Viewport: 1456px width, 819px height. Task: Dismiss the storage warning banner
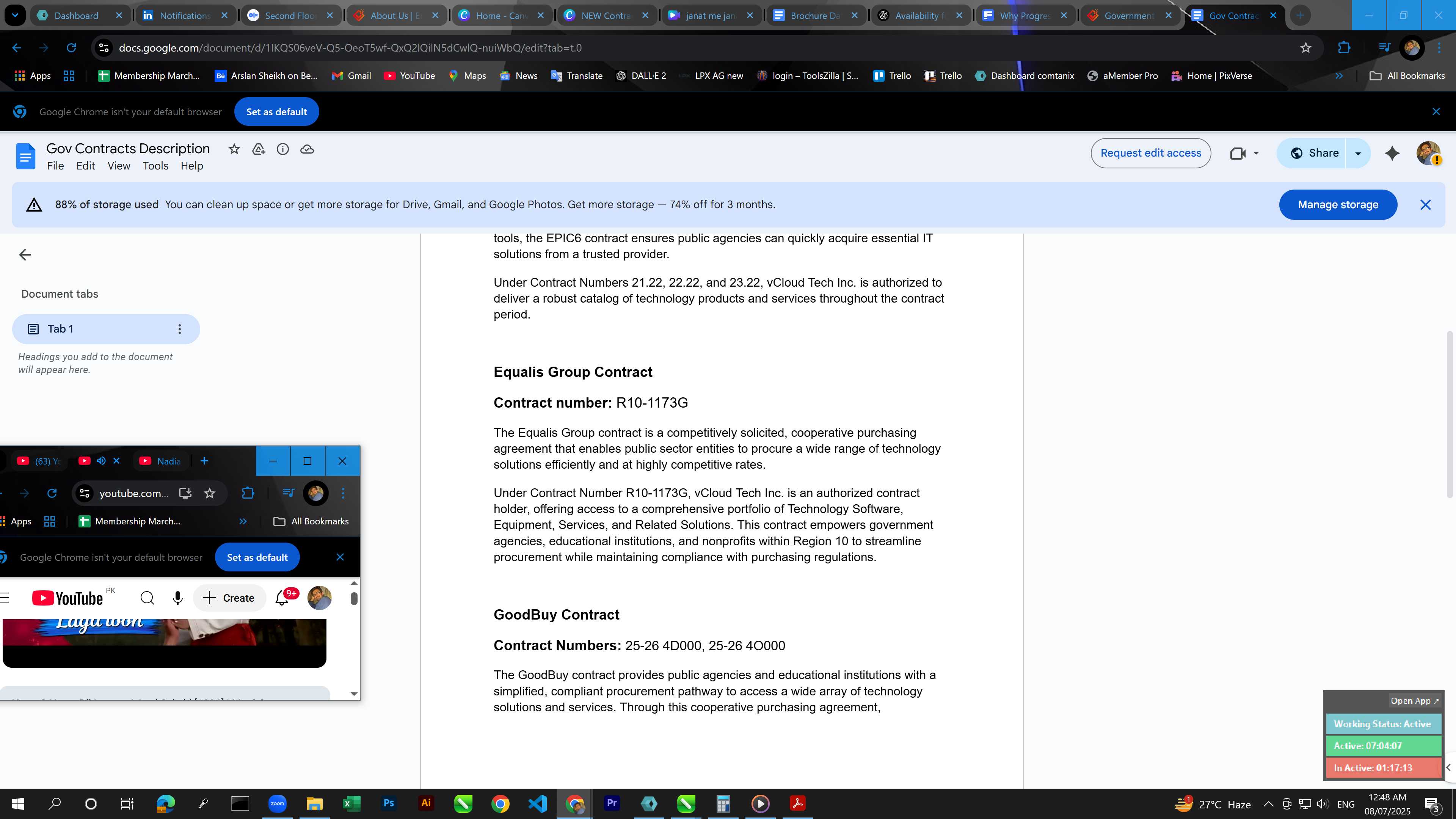click(1426, 205)
